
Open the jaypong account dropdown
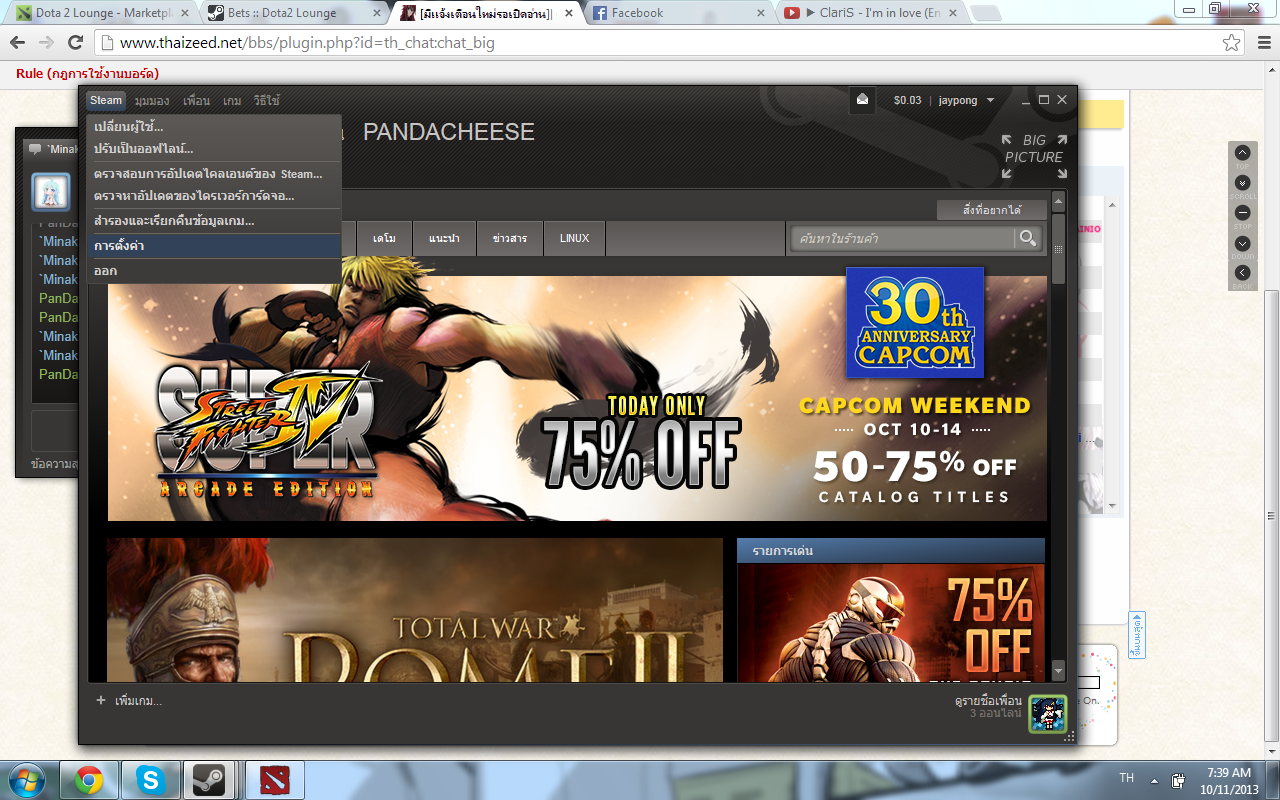(966, 100)
